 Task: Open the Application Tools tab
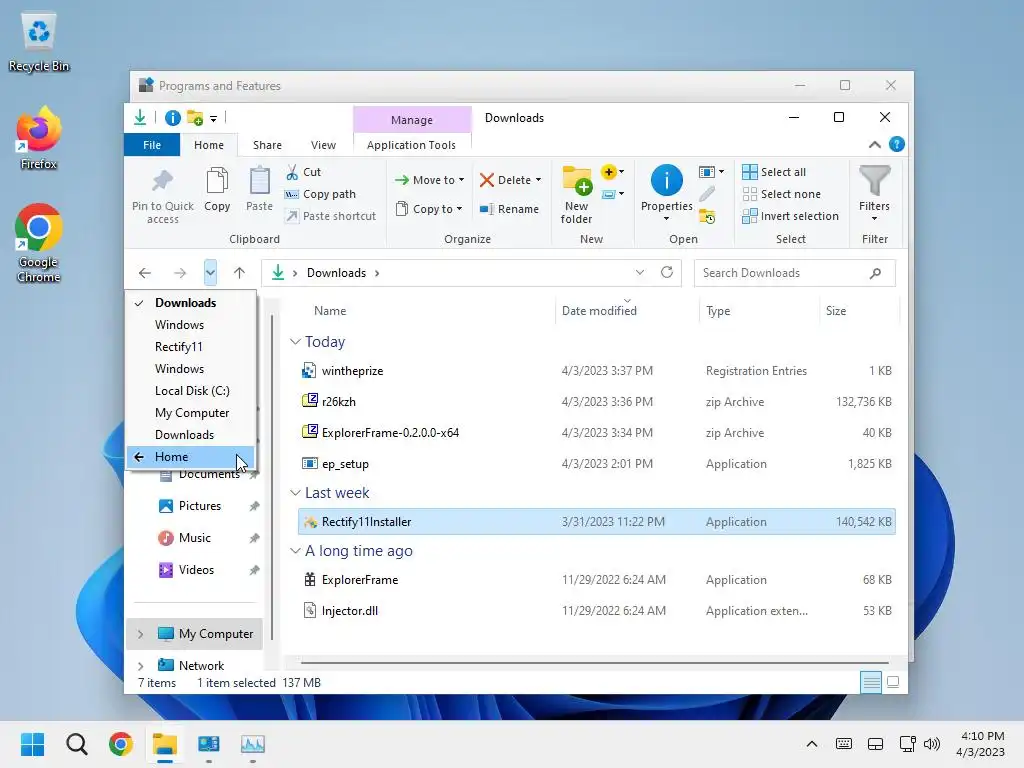point(411,145)
